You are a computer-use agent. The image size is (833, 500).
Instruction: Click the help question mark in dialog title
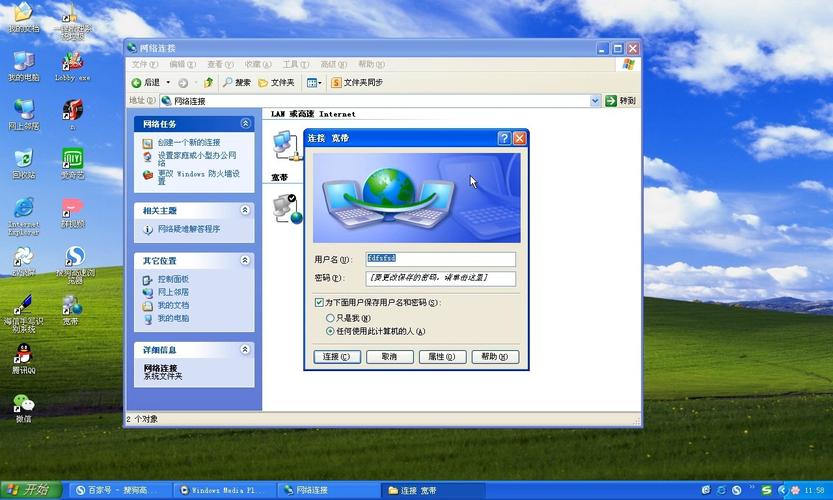pyautogui.click(x=504, y=138)
